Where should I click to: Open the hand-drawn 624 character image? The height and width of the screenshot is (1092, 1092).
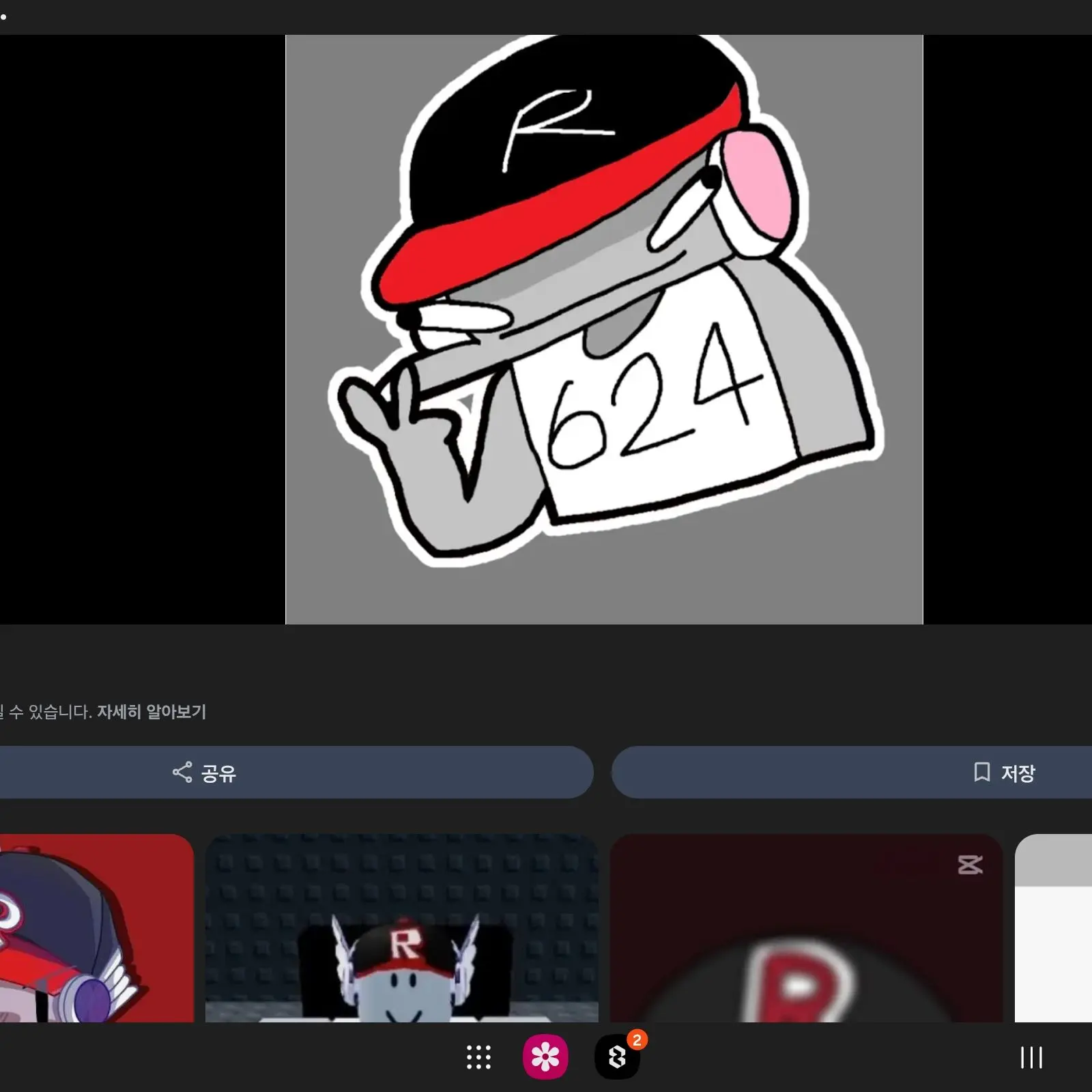click(x=603, y=329)
